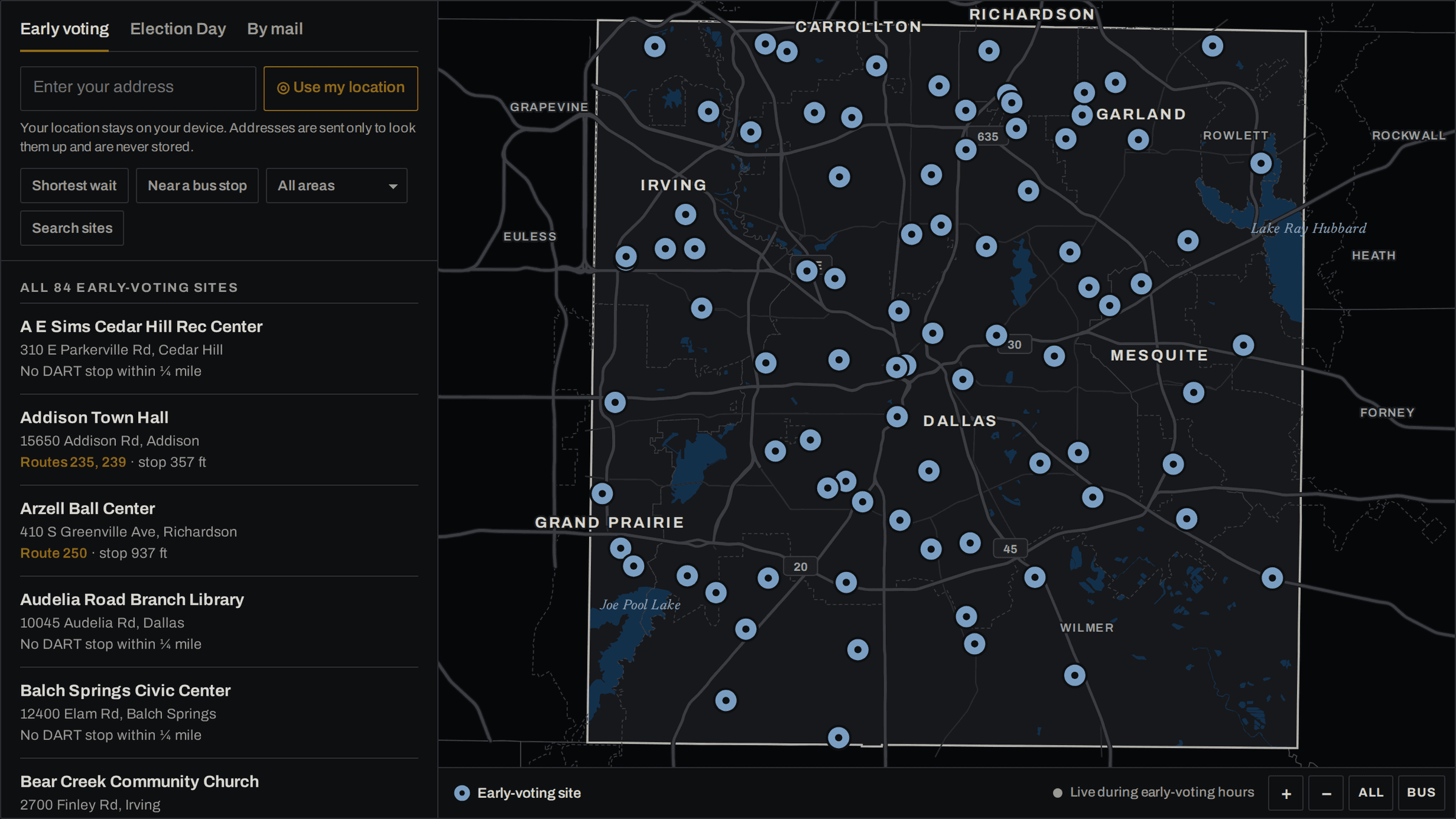Click the site marker left of the I-45 shield
This screenshot has width=1456, height=819.
[970, 543]
